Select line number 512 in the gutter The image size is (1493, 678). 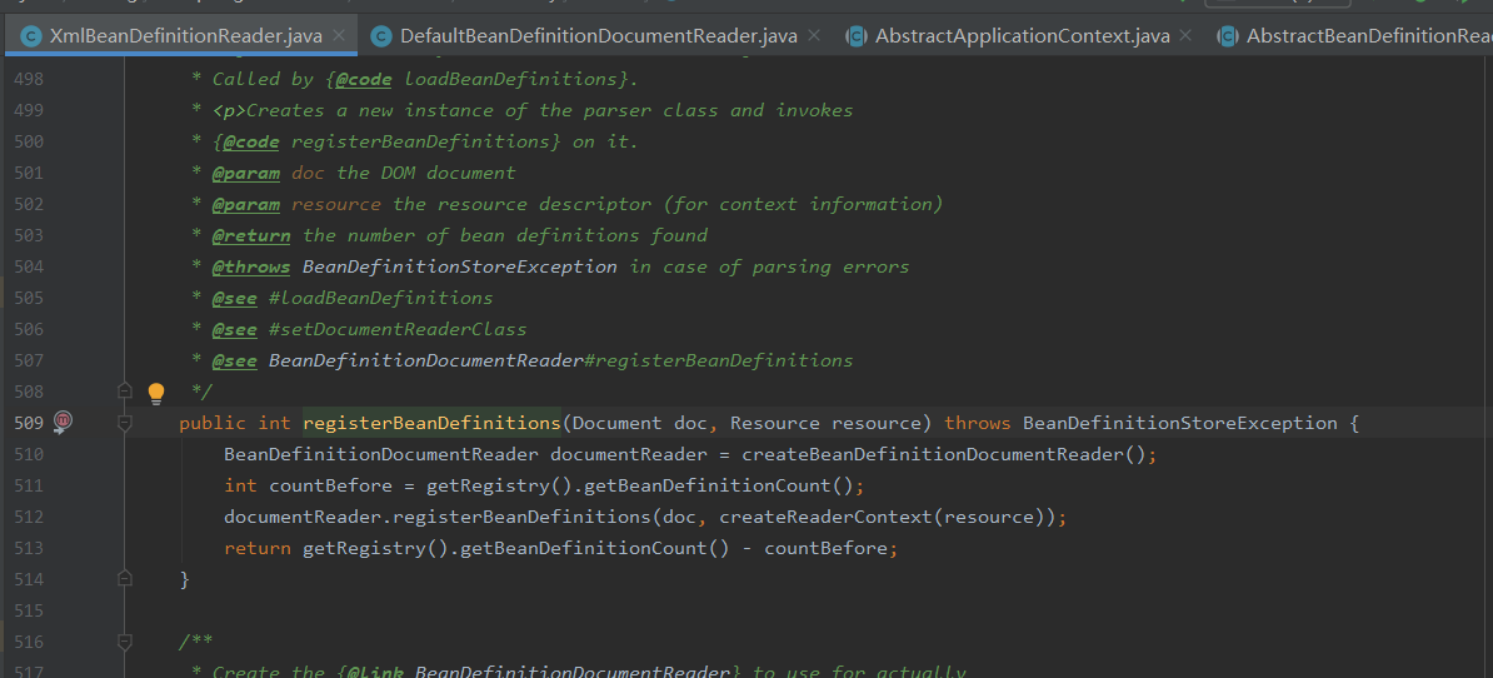pos(29,516)
